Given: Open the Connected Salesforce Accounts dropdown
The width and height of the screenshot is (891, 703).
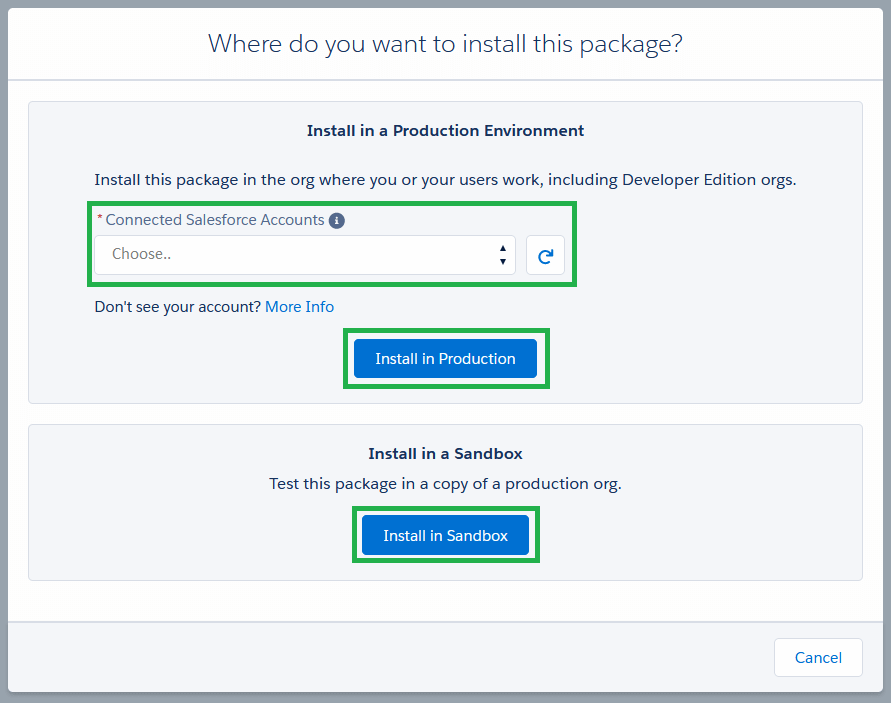Looking at the screenshot, I should 300,255.
